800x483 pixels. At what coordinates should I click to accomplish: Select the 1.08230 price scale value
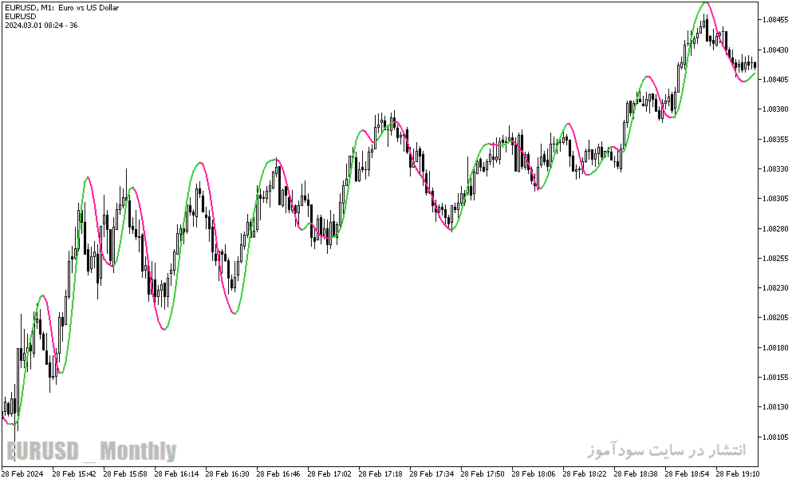pos(774,288)
